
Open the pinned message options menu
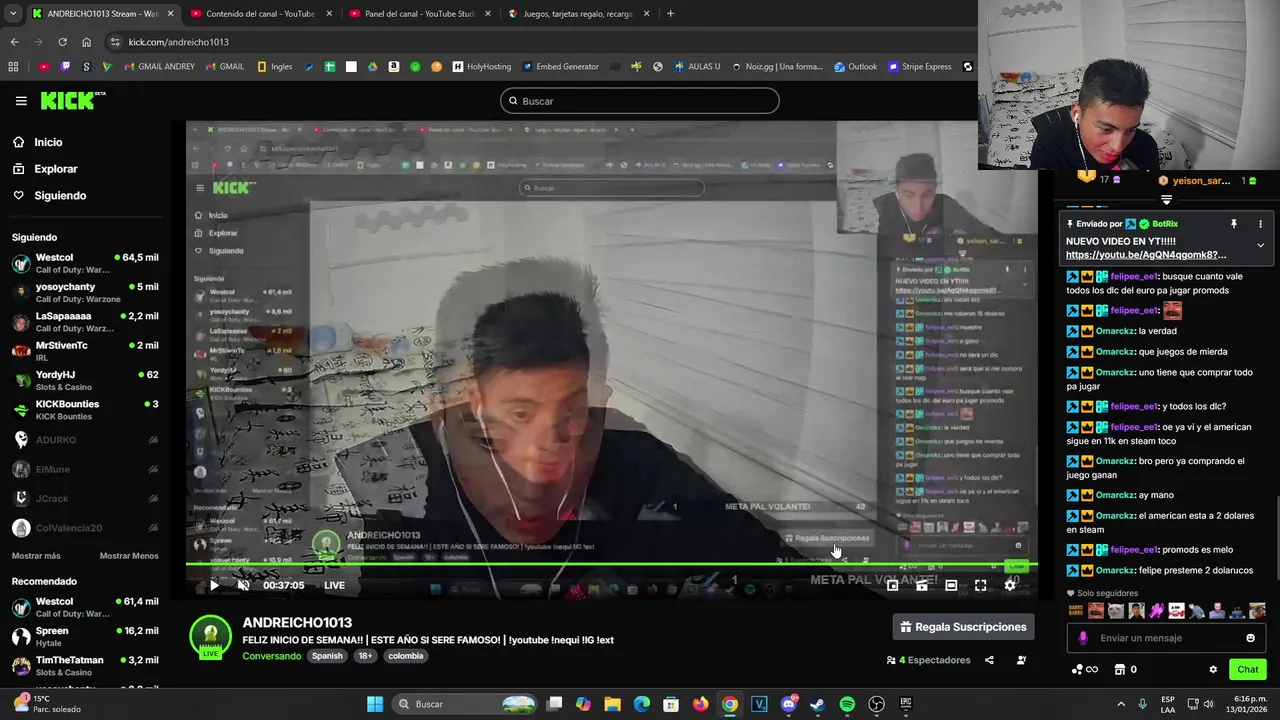pyautogui.click(x=1260, y=224)
